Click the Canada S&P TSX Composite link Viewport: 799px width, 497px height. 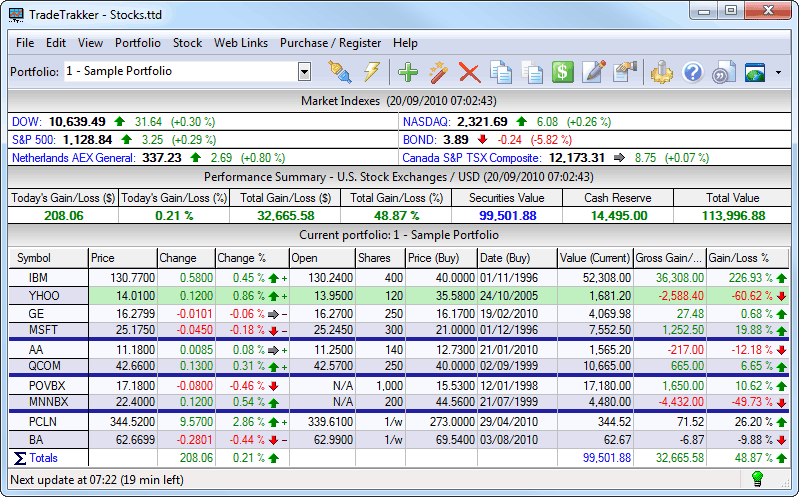coord(472,158)
